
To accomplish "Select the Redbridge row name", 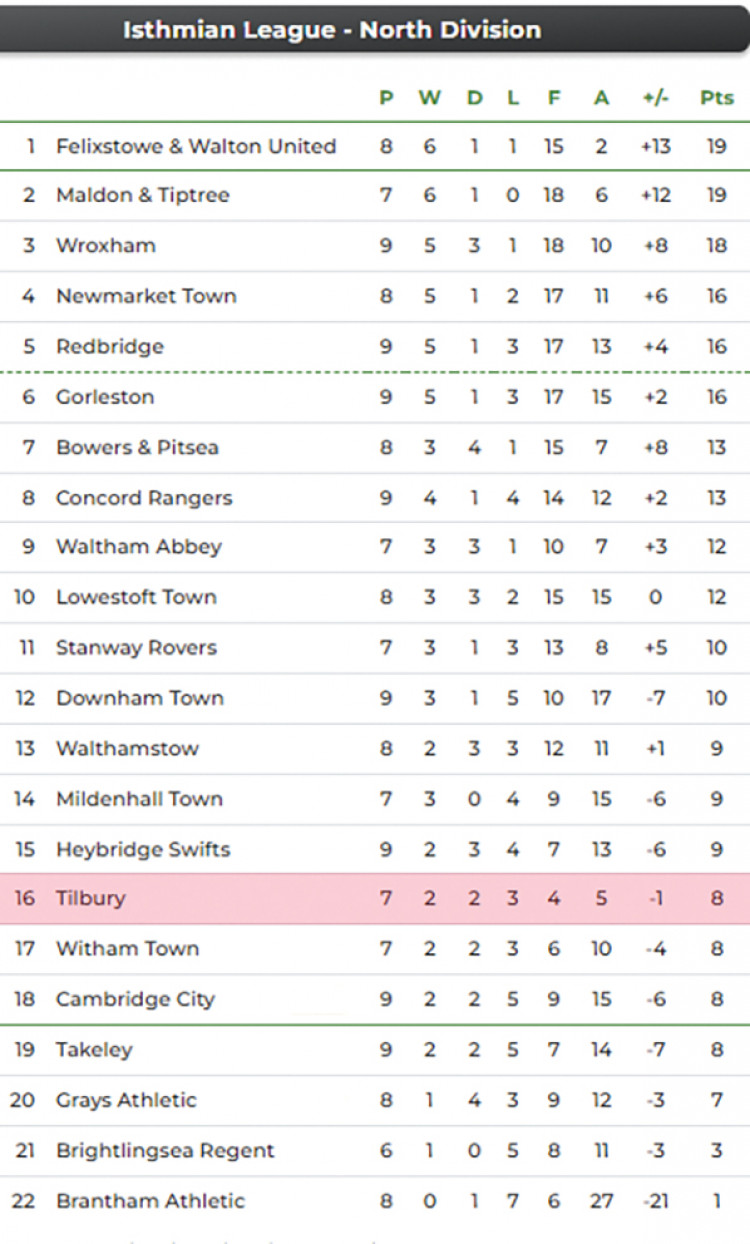I will point(110,346).
